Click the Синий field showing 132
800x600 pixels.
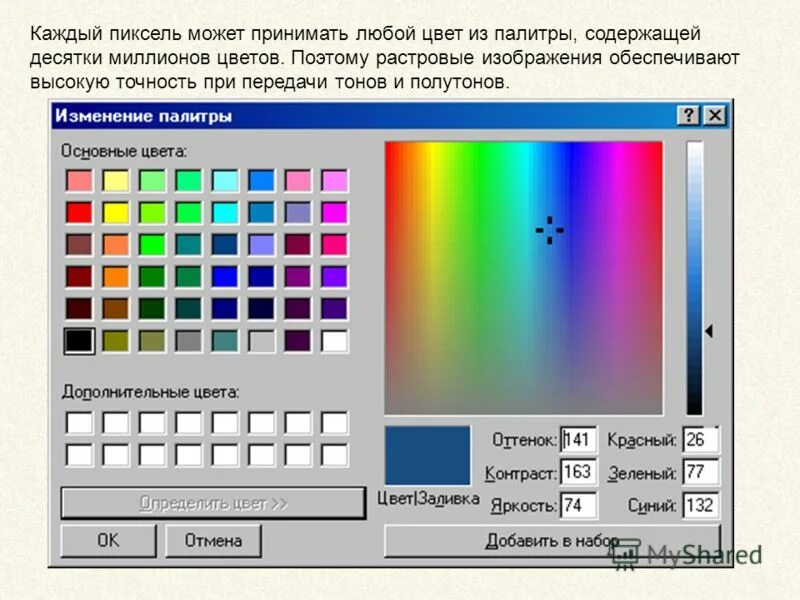[x=701, y=505]
